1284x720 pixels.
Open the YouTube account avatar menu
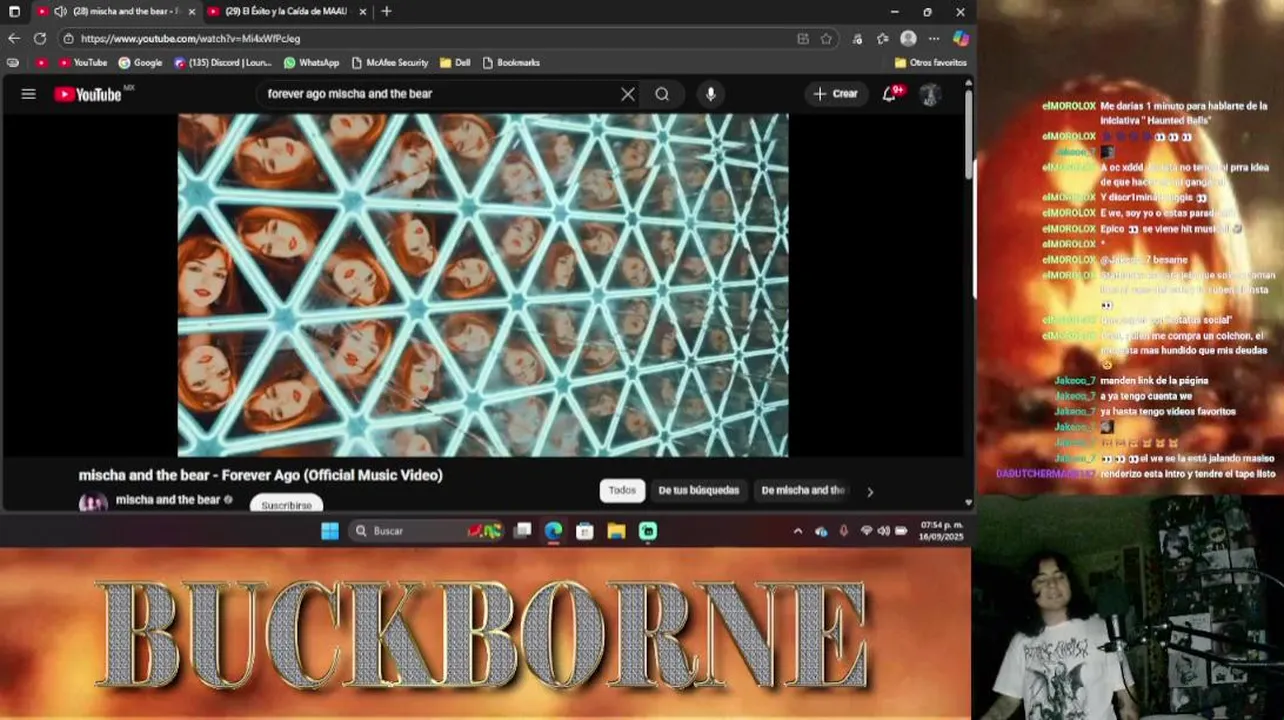coord(930,94)
